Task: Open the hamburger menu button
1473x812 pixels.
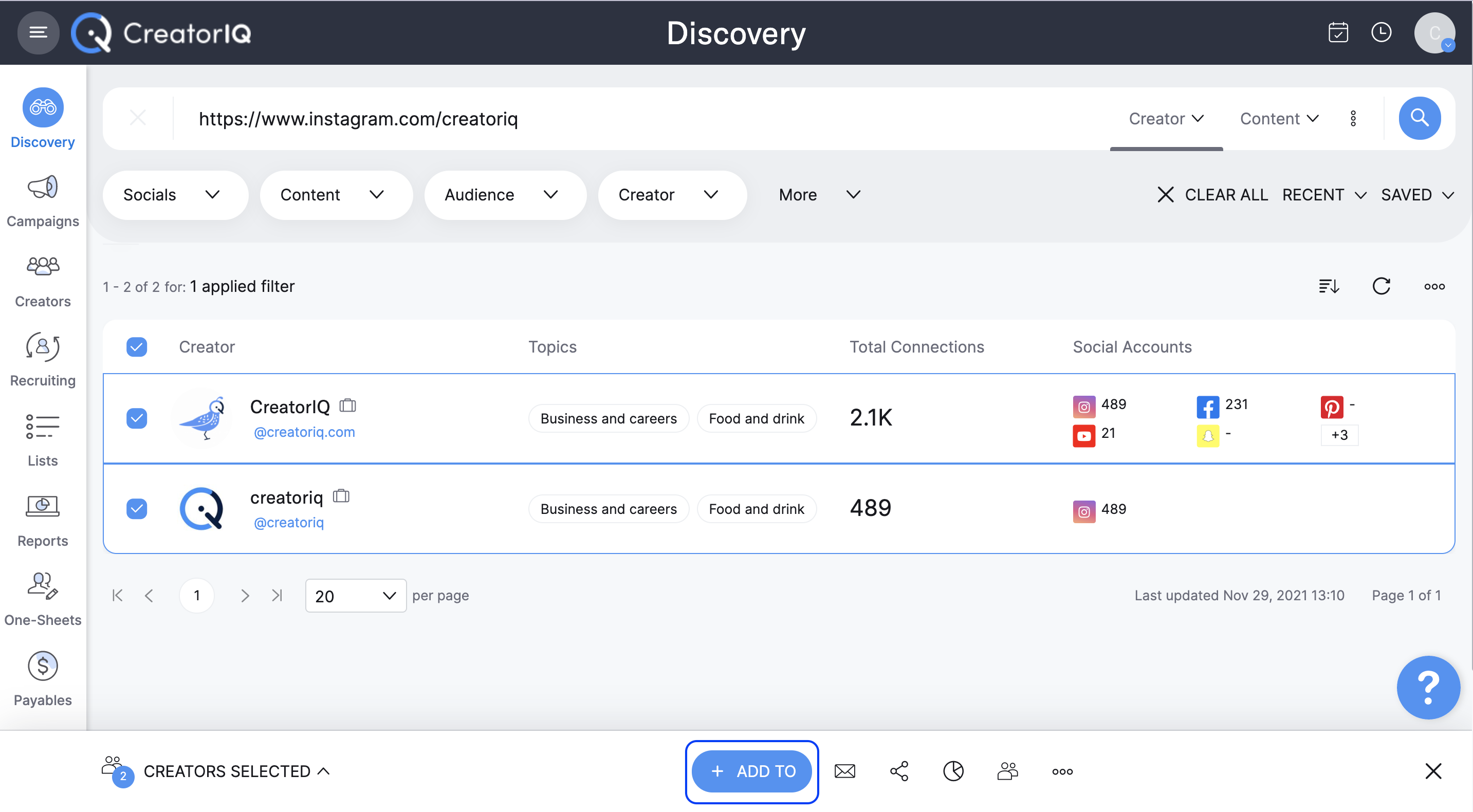Action: click(x=39, y=32)
